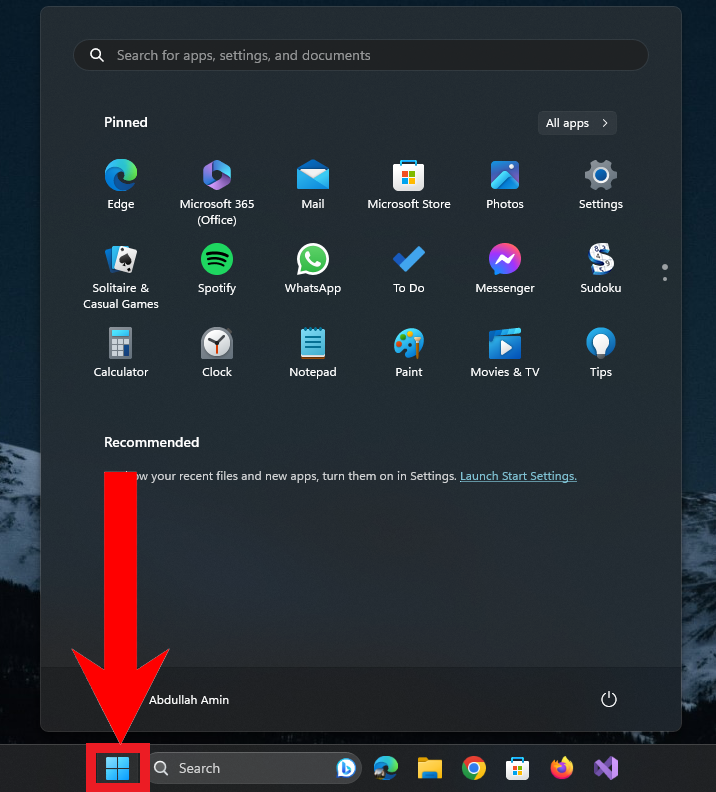Open Visual Studio from the taskbar

pos(606,768)
